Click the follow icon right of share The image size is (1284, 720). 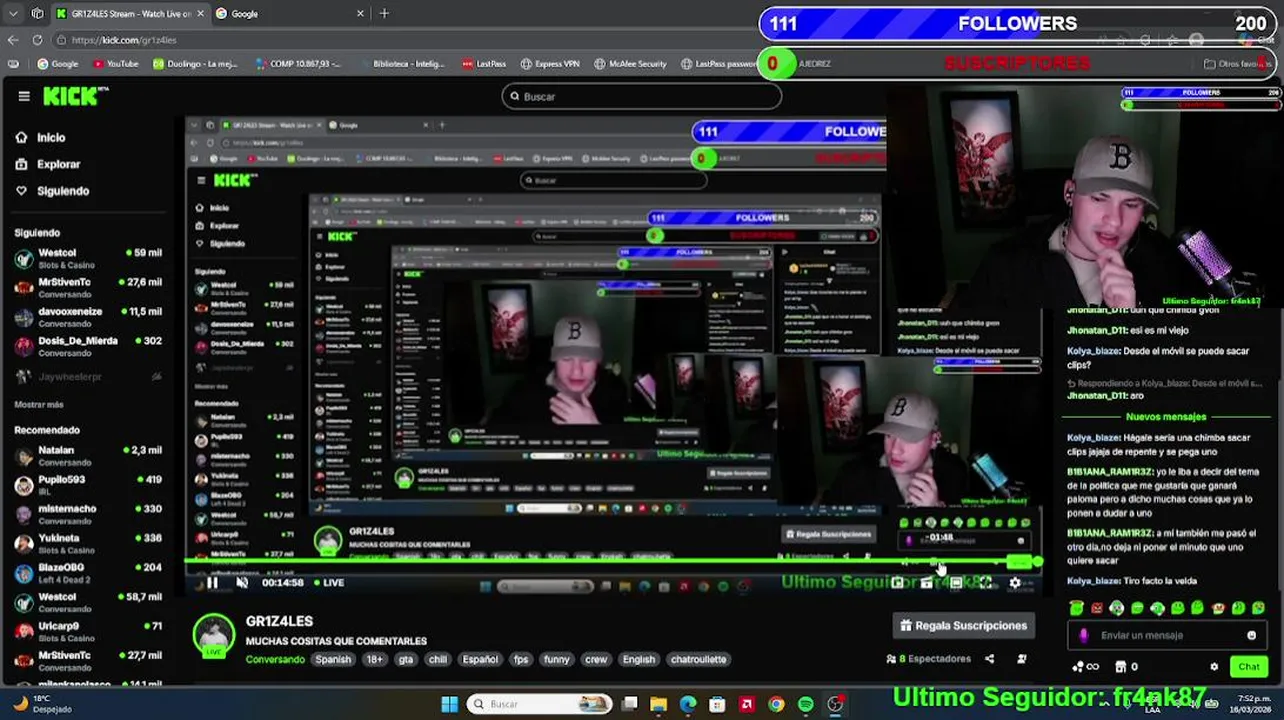(x=1021, y=659)
